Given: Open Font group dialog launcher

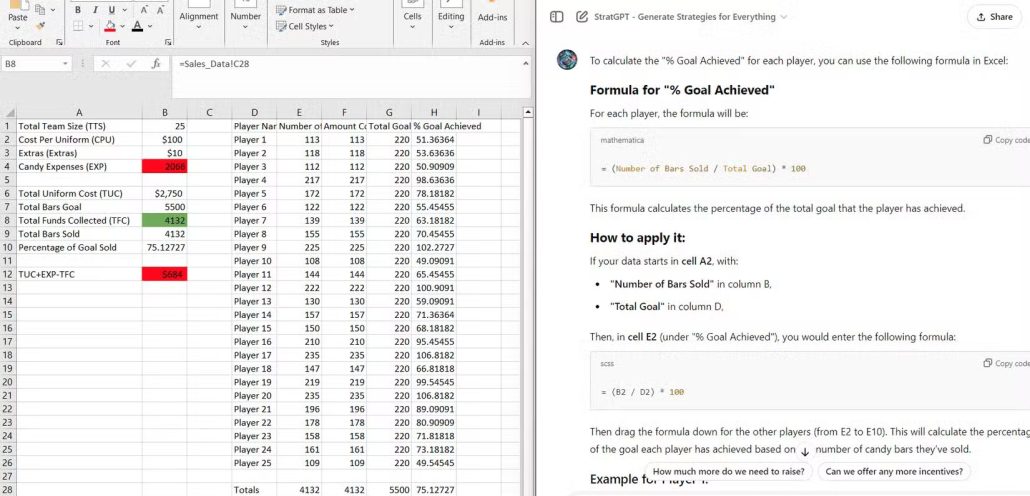Looking at the screenshot, I should 168,42.
